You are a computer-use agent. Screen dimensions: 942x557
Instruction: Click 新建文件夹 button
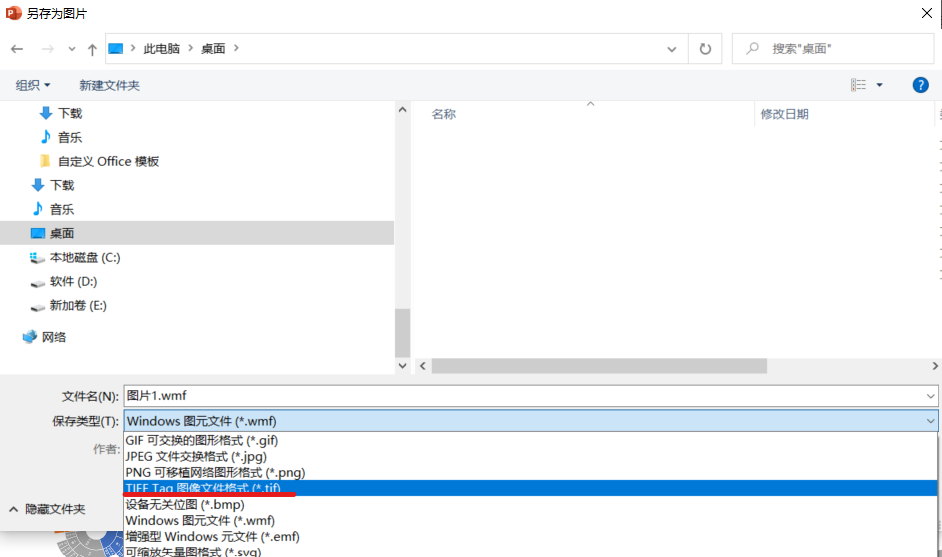109,85
